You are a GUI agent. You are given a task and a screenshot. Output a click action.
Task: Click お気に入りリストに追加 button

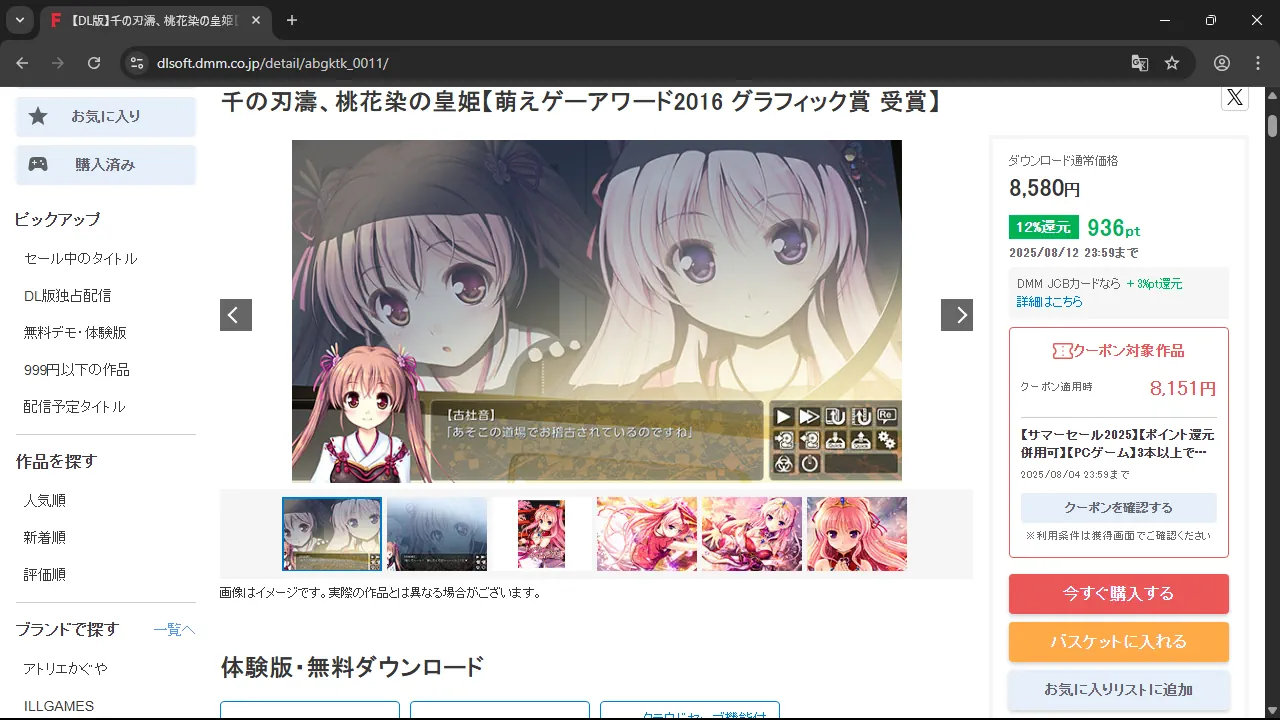point(1119,690)
